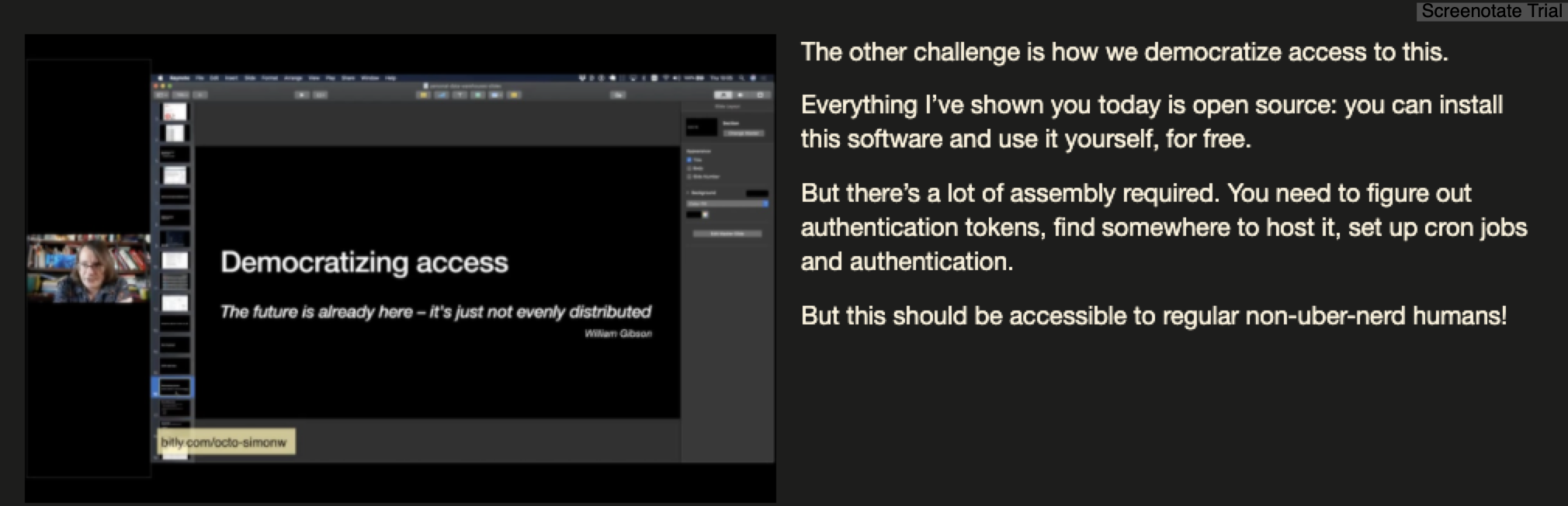Screen dimensions: 1568x506
Task: Open the Format menu in menu bar
Action: pyautogui.click(x=269, y=78)
